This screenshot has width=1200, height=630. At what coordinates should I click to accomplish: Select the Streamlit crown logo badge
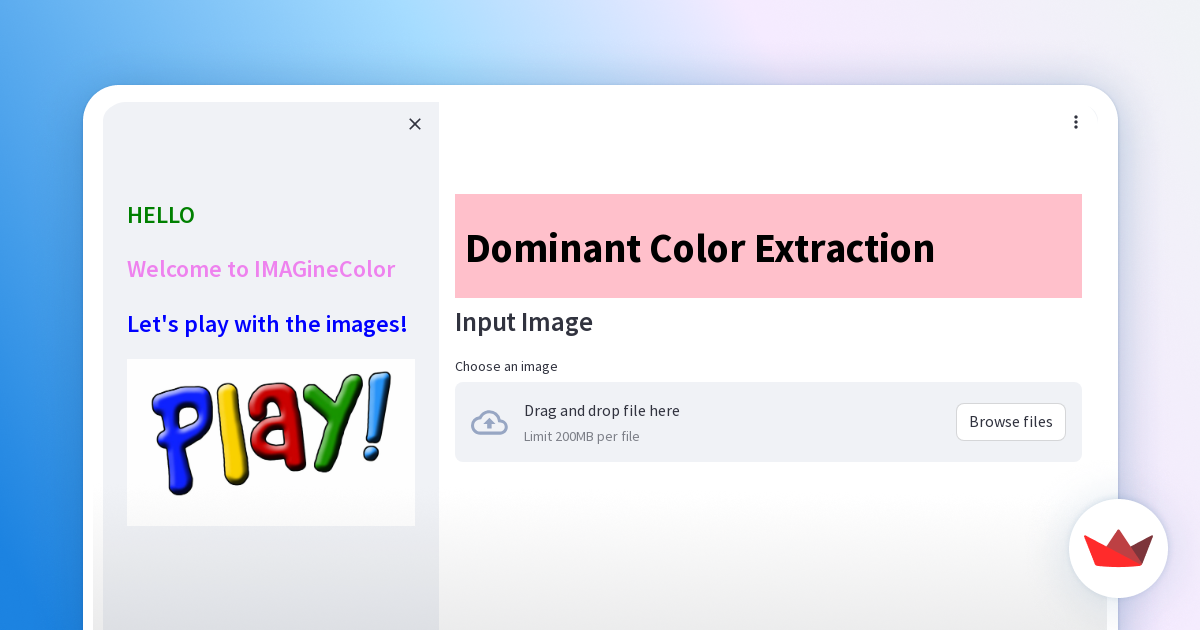point(1118,548)
